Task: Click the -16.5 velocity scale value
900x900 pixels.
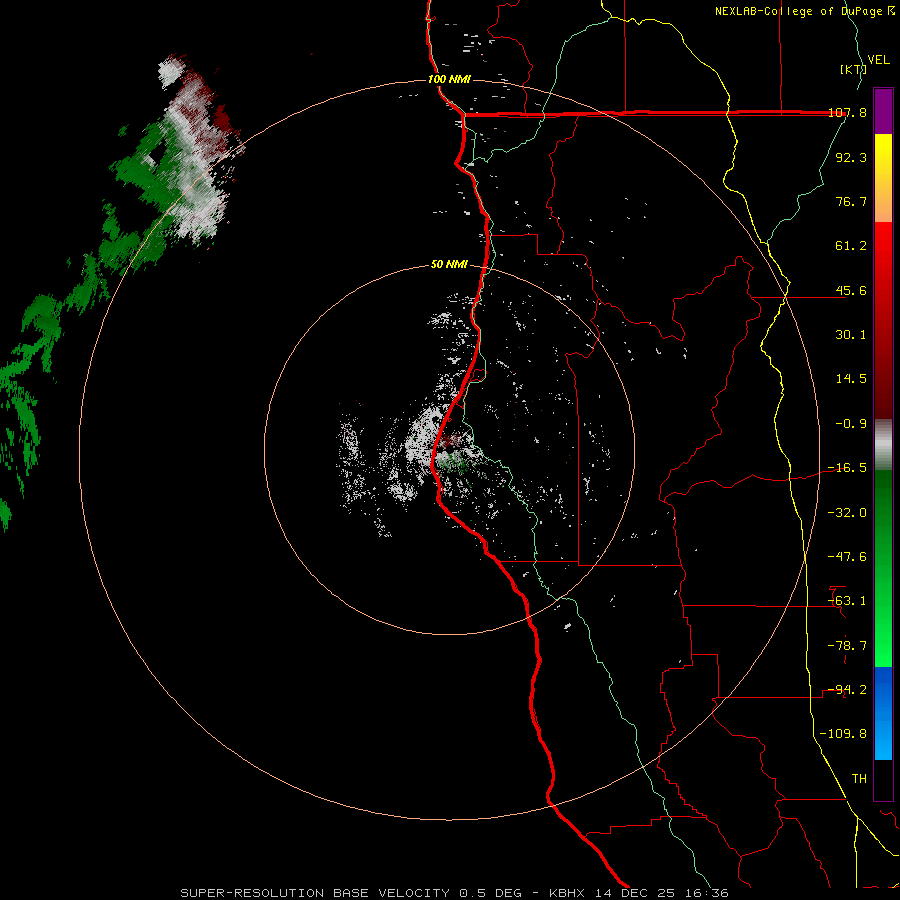Action: click(847, 468)
